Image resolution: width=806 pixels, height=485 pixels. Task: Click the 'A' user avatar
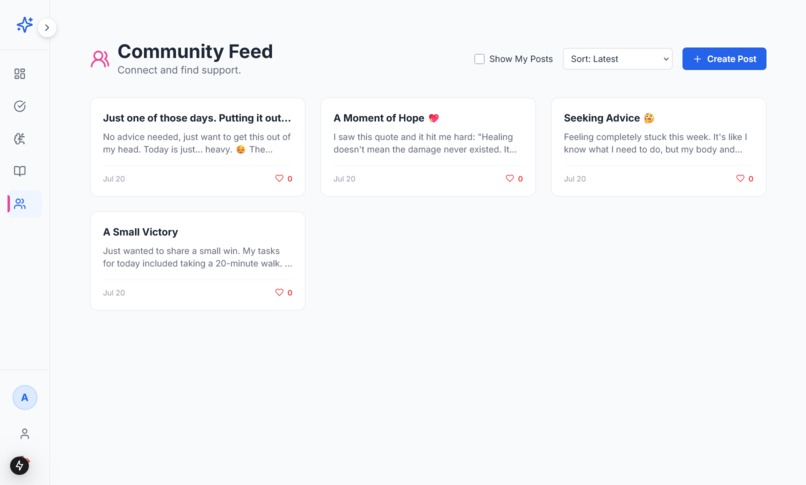[25, 398]
